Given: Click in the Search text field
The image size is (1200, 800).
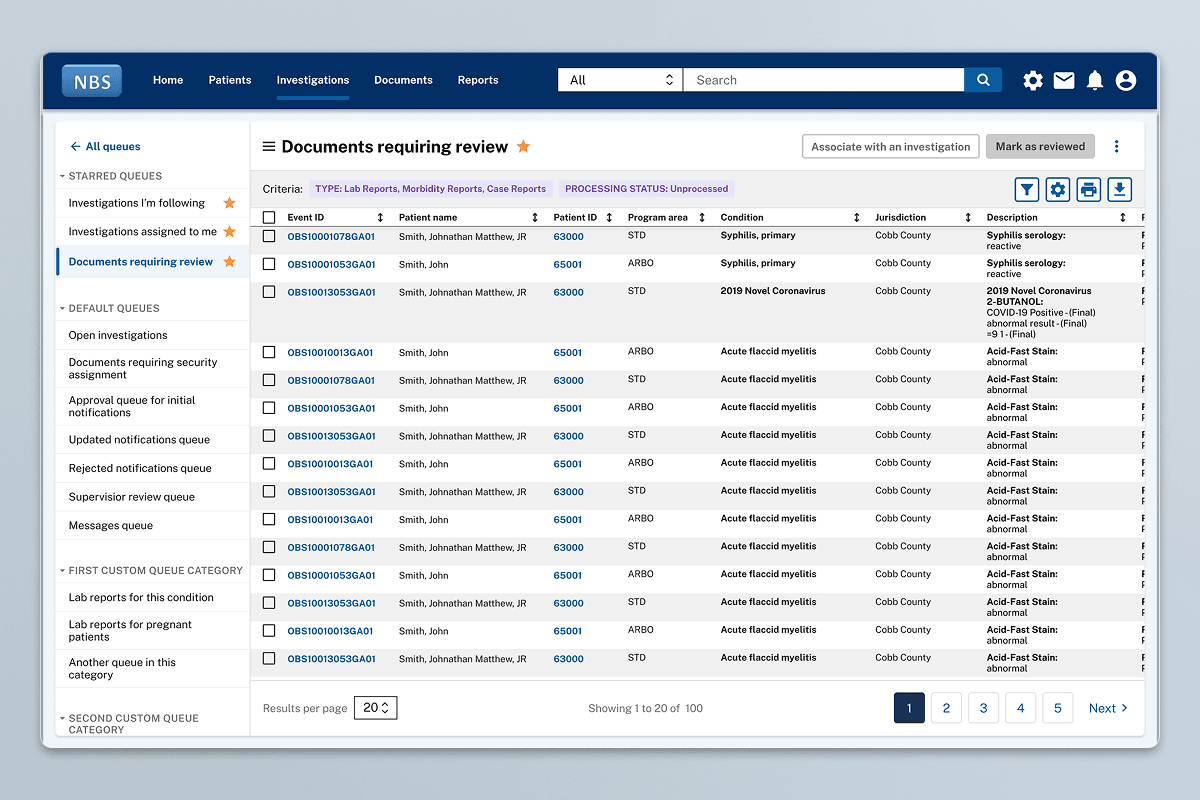Looking at the screenshot, I should (x=822, y=80).
